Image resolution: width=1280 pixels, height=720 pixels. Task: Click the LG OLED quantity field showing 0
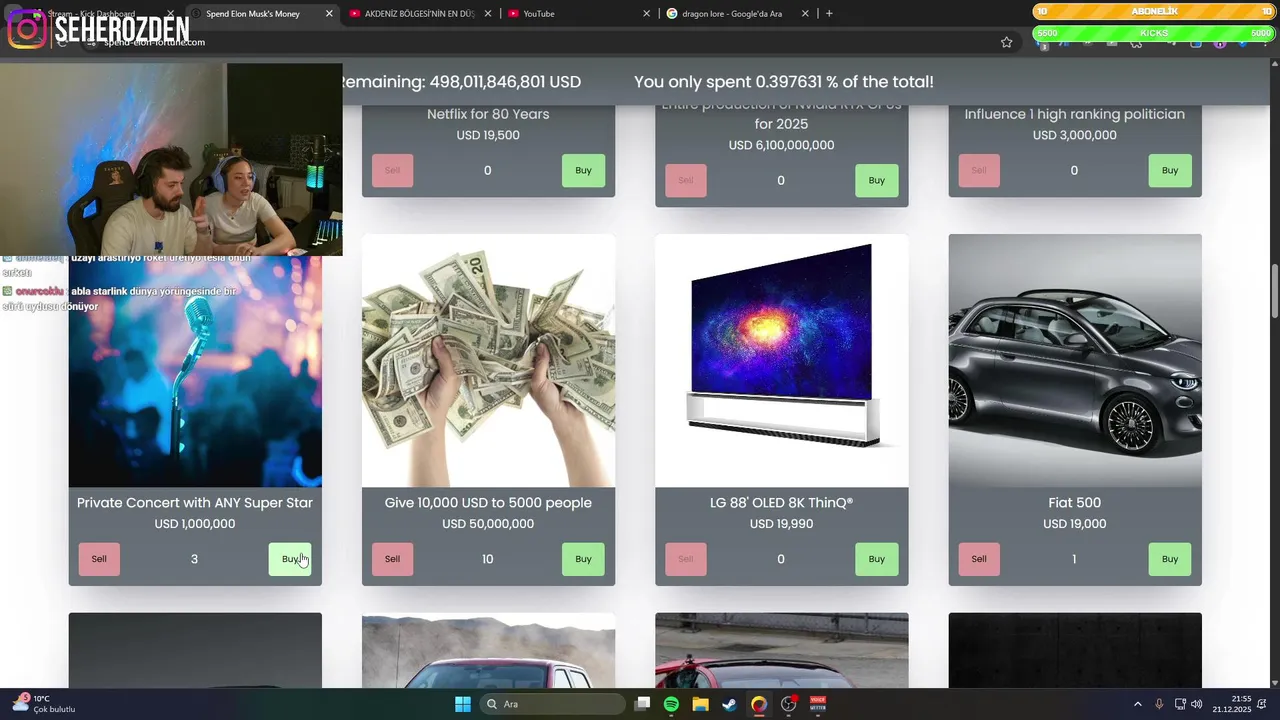click(x=781, y=559)
